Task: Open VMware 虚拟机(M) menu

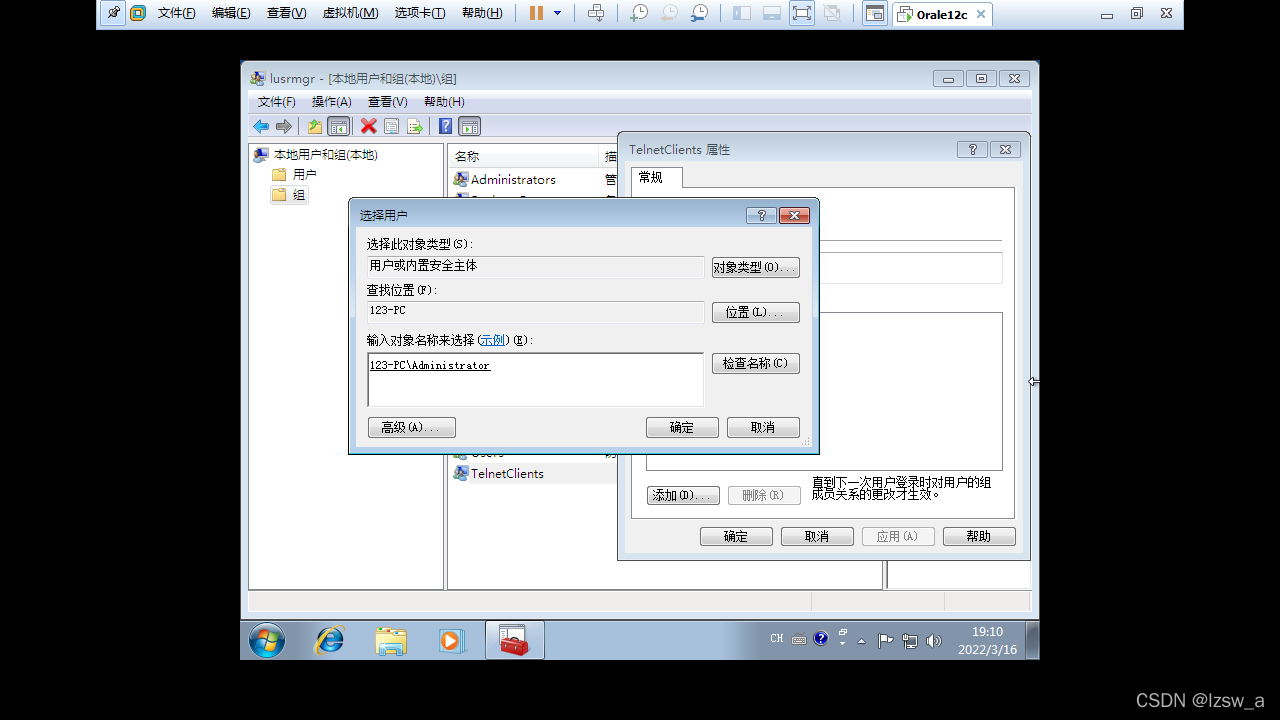Action: coord(350,13)
